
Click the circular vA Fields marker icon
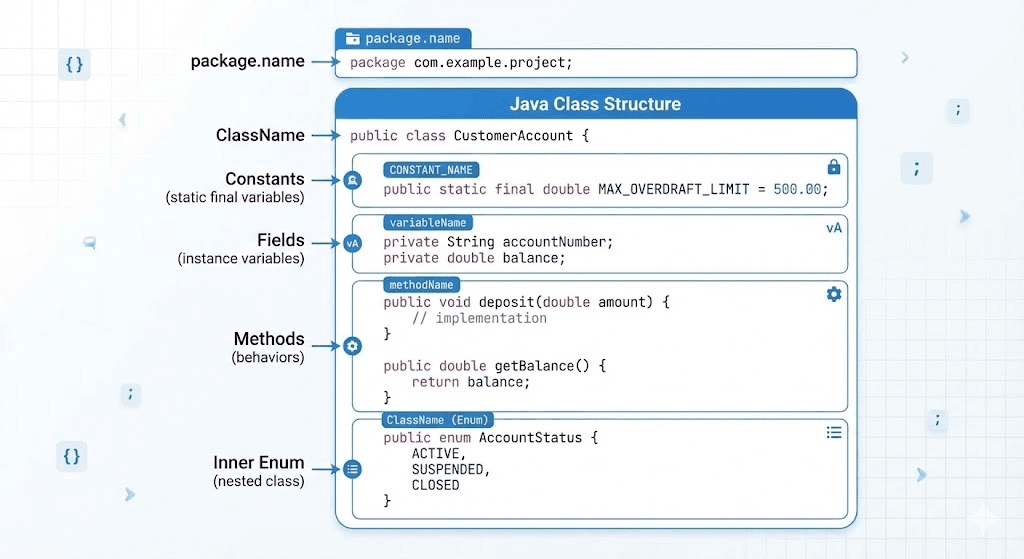[352, 242]
